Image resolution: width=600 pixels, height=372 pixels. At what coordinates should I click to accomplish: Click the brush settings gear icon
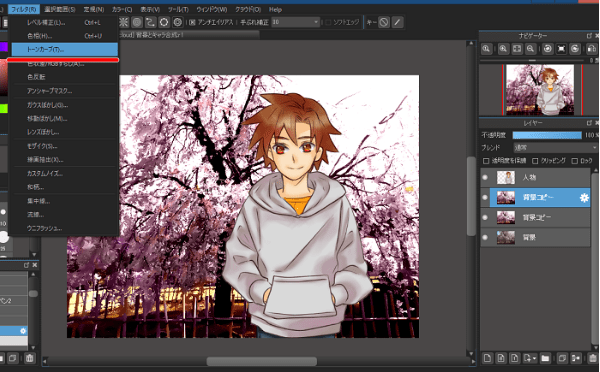click(x=23, y=331)
